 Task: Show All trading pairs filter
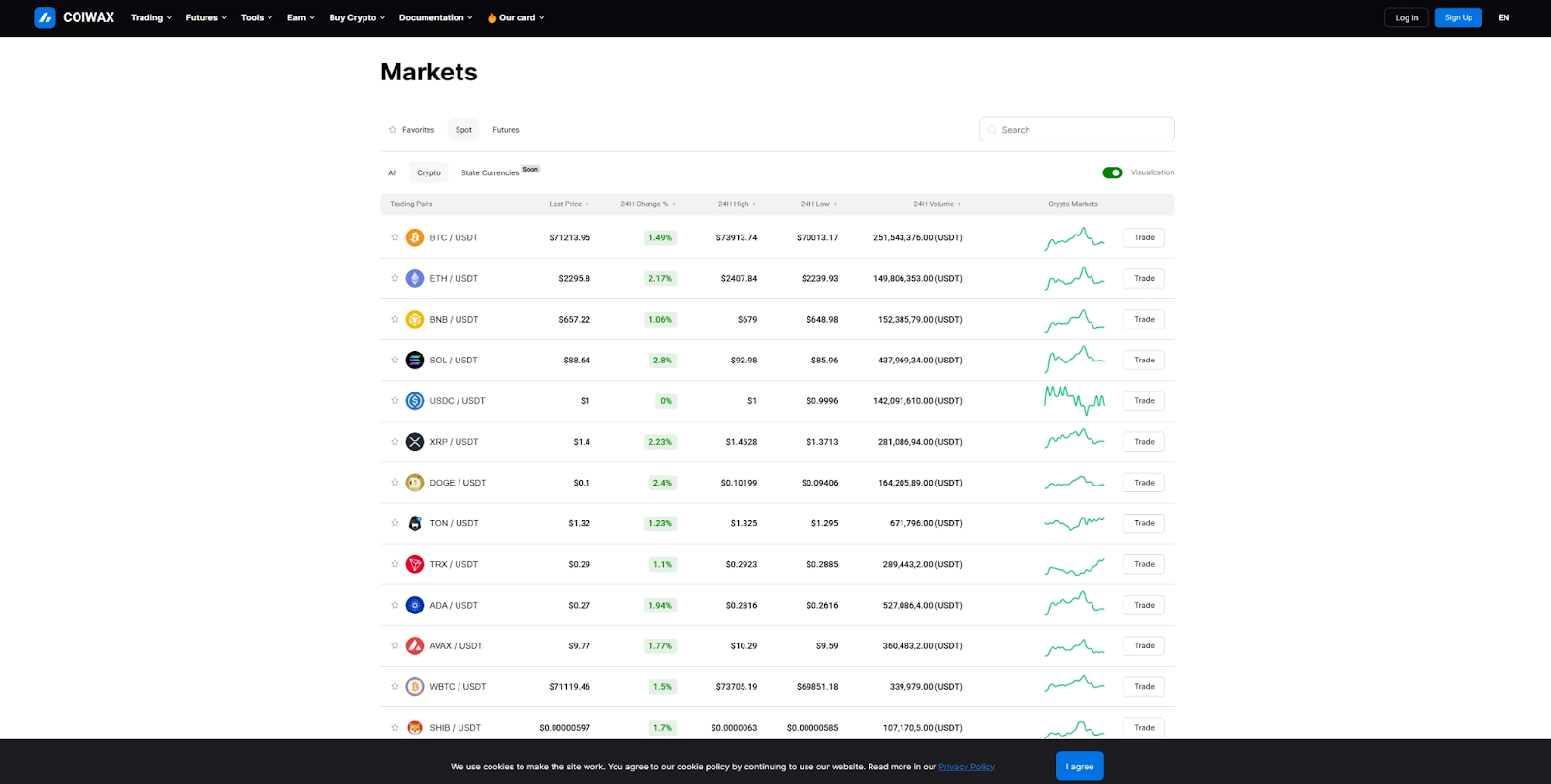pos(393,173)
